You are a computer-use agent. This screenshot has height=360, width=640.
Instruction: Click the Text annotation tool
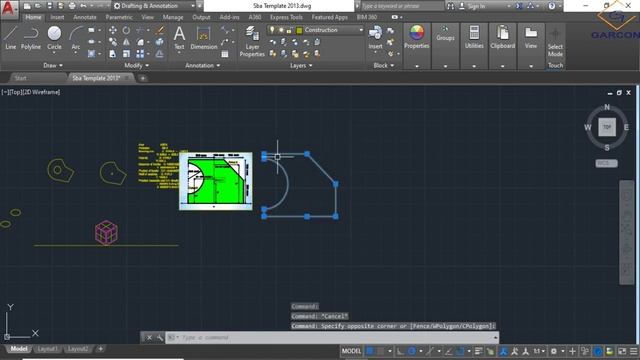pos(179,38)
